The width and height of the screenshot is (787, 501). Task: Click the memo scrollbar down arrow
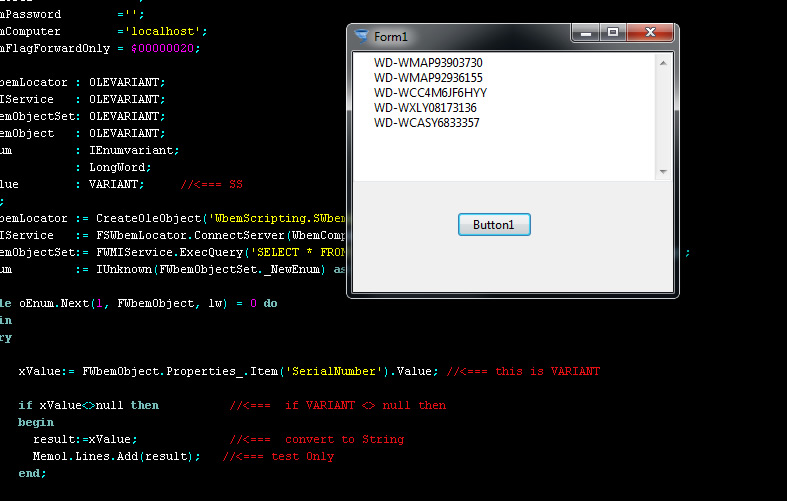tap(663, 172)
